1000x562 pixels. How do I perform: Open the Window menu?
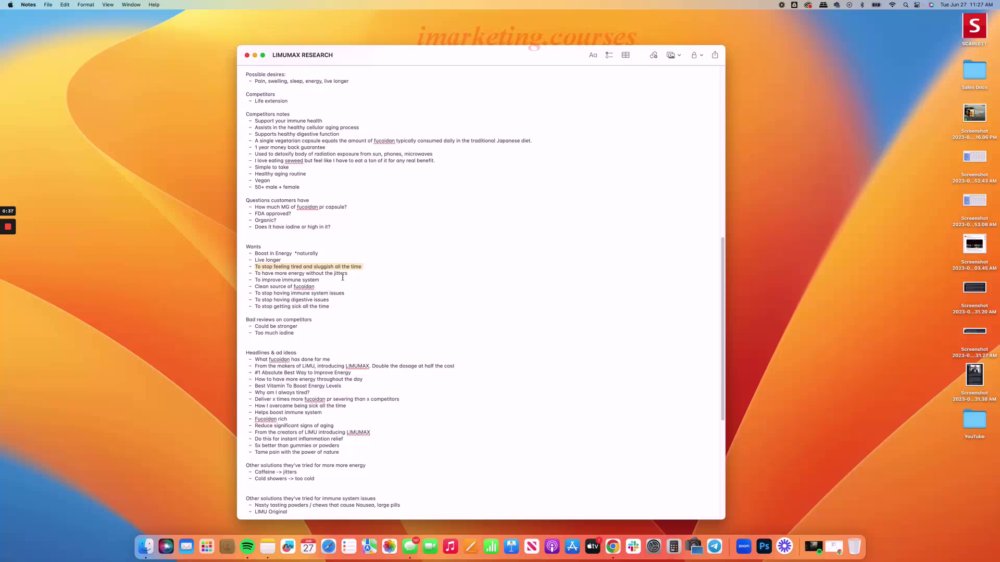point(131,4)
